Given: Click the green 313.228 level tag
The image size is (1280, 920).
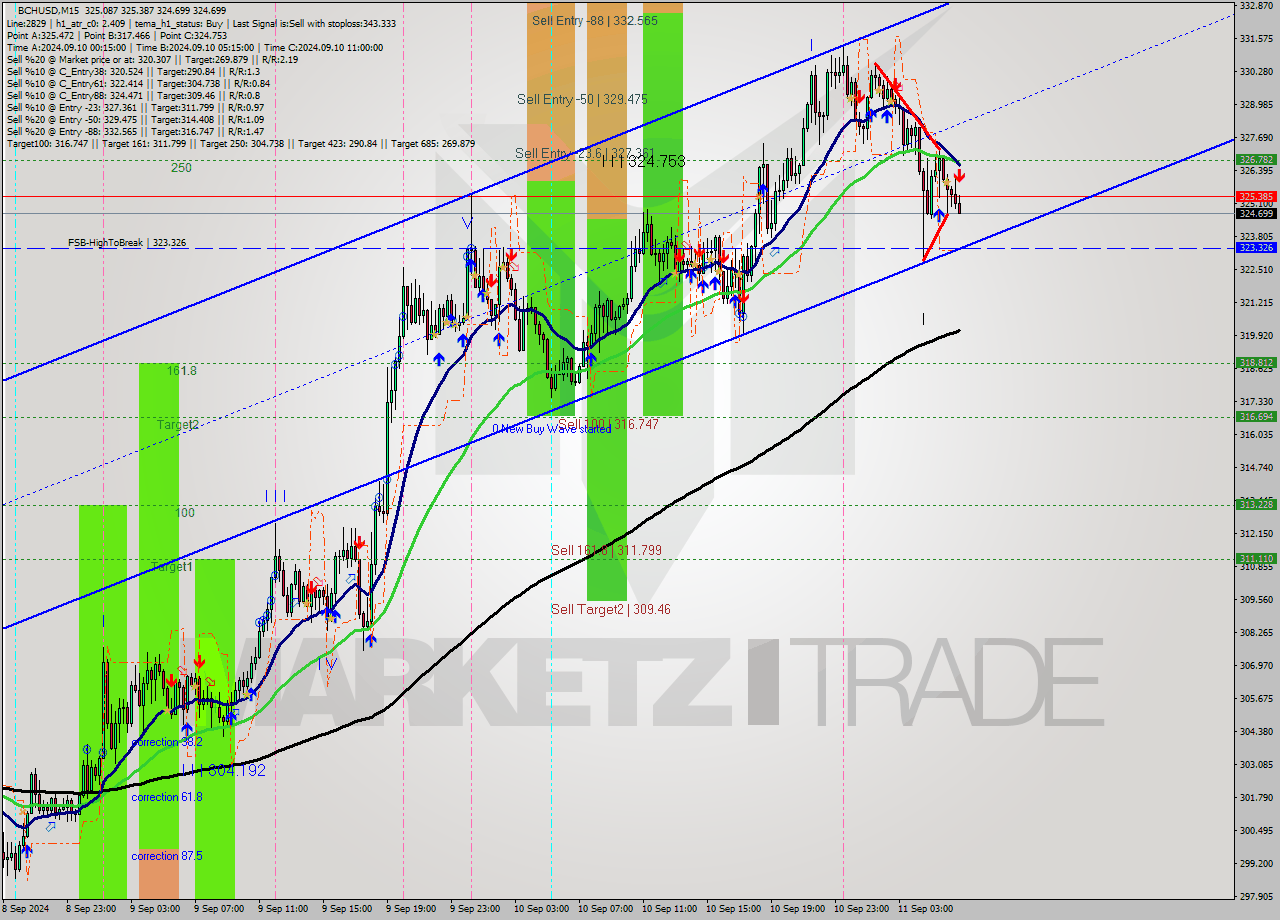Looking at the screenshot, I should pyautogui.click(x=1256, y=504).
